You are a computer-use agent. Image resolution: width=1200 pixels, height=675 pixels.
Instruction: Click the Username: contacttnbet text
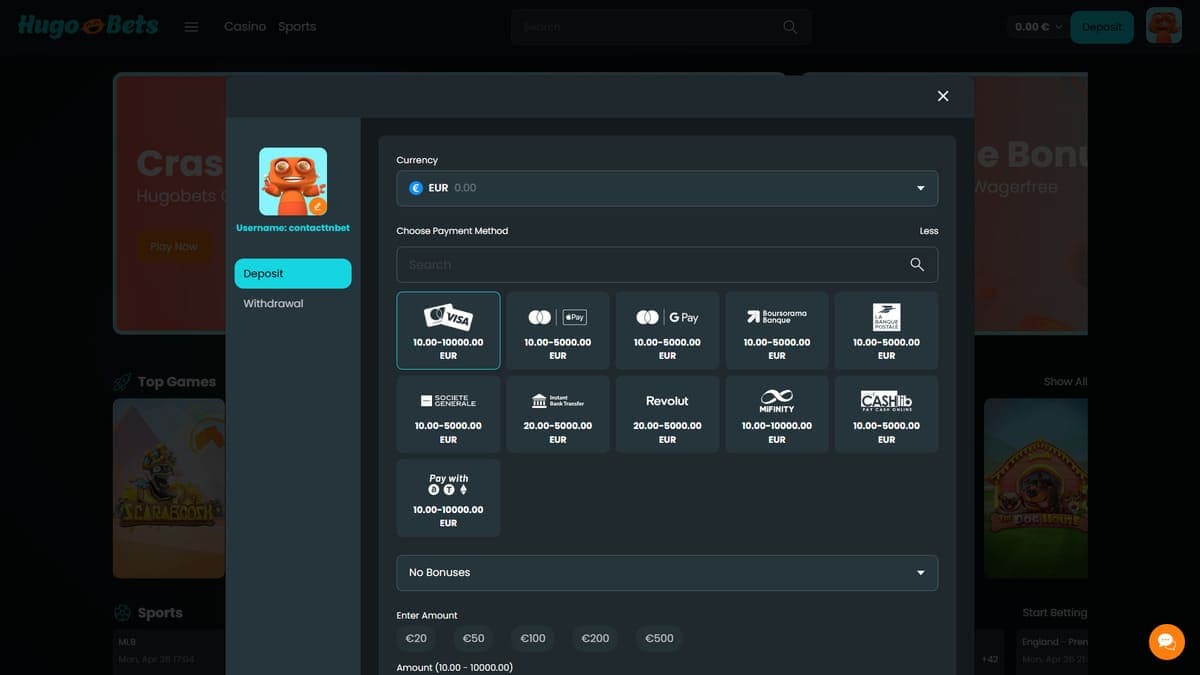(293, 228)
